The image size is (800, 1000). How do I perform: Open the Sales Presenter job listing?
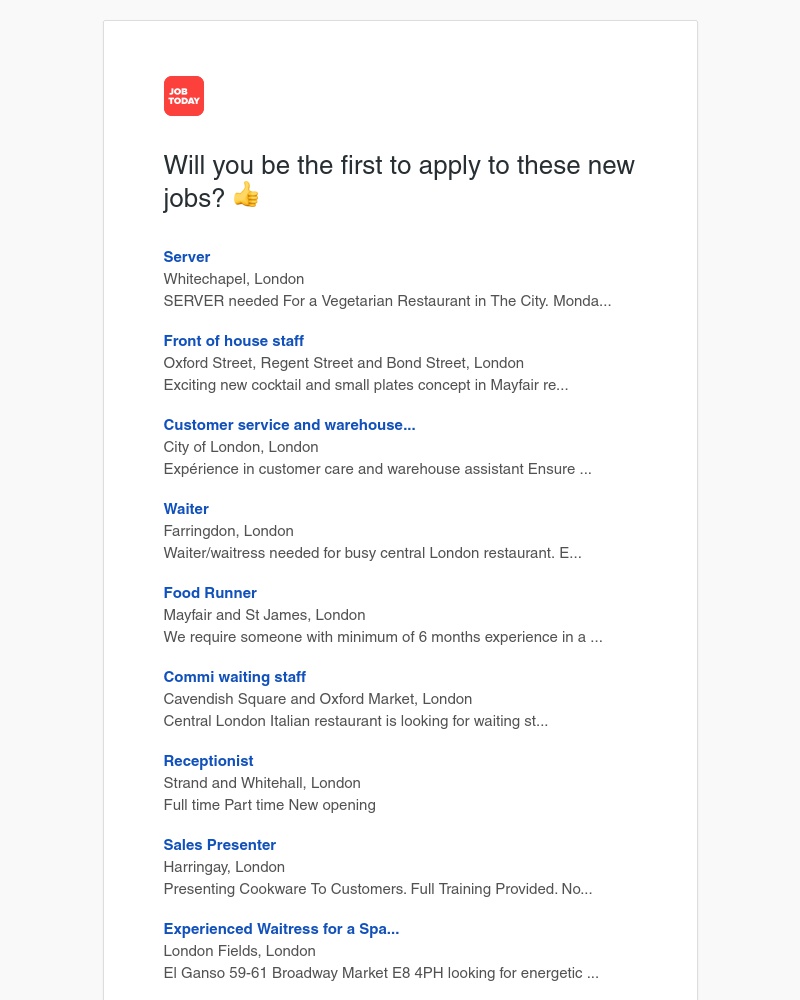pyautogui.click(x=219, y=845)
